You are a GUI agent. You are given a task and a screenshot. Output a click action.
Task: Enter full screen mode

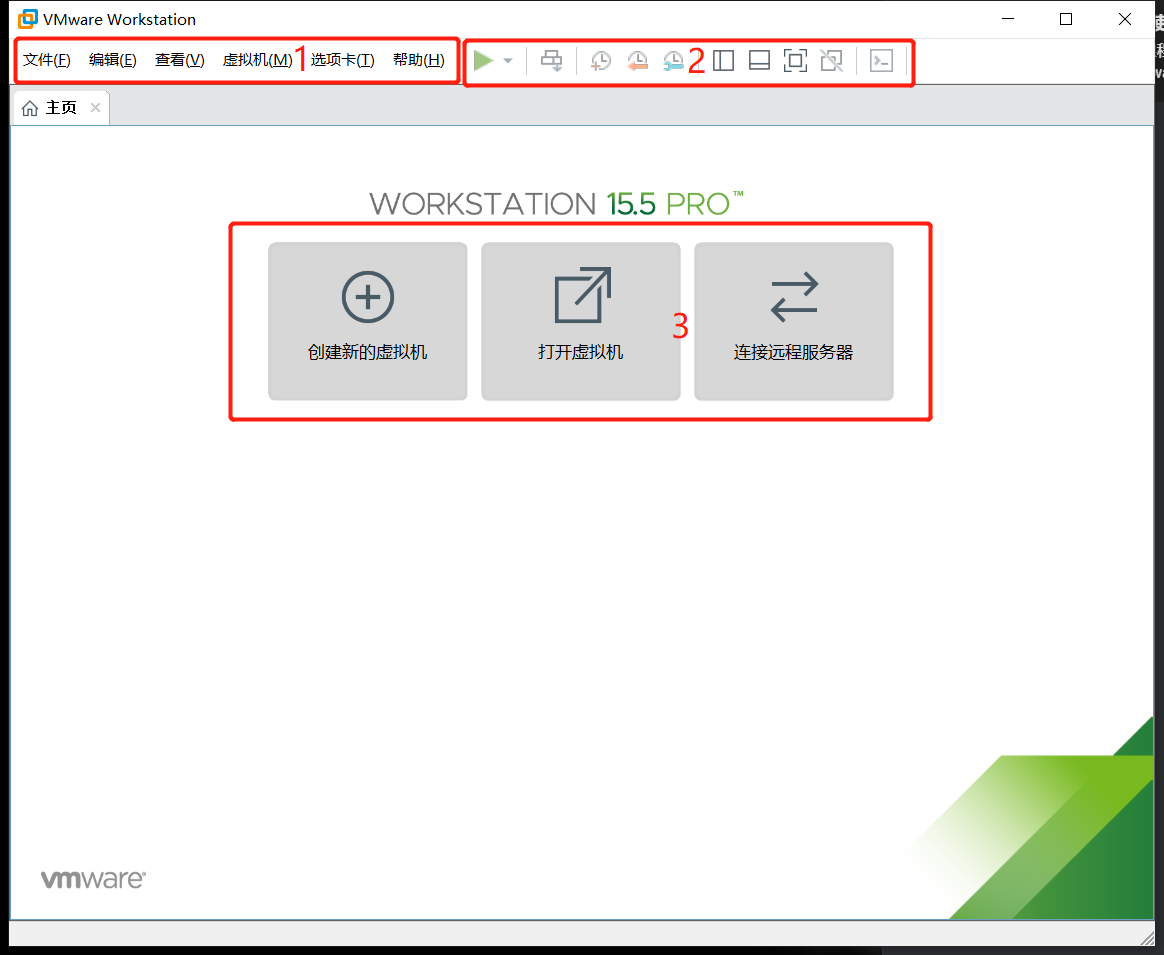795,61
